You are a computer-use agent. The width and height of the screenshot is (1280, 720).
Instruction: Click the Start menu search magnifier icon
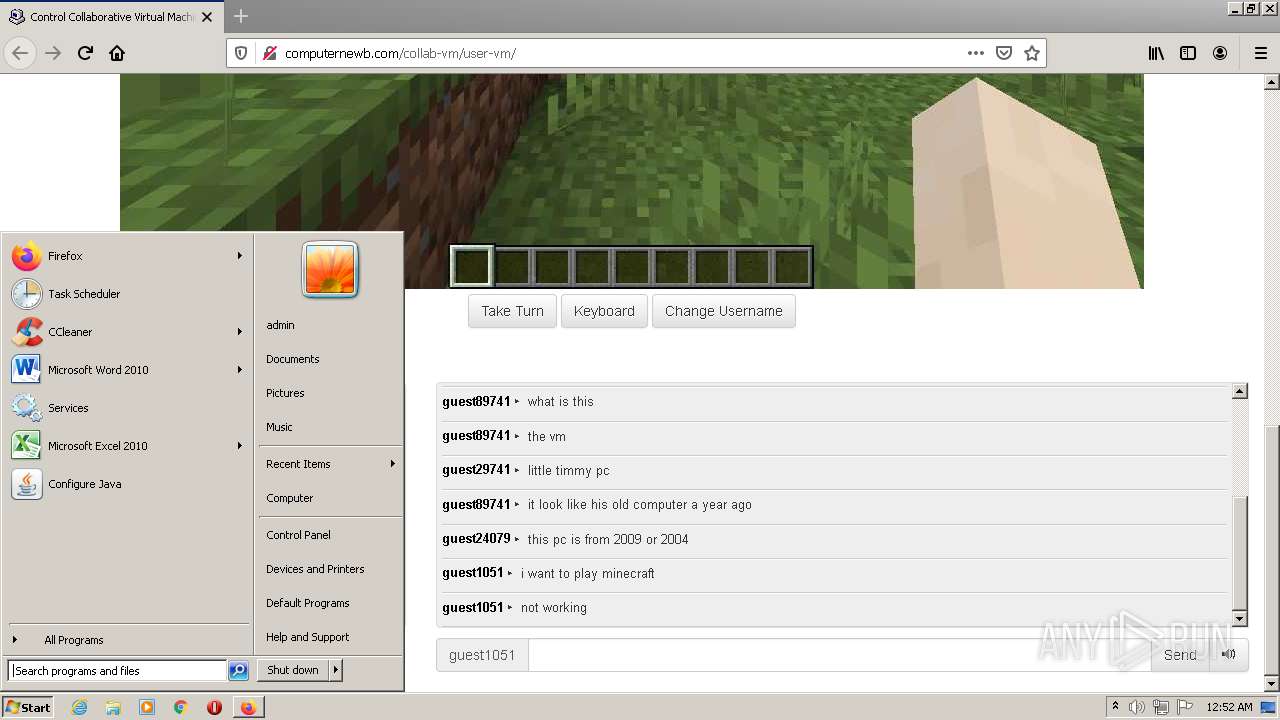(238, 671)
